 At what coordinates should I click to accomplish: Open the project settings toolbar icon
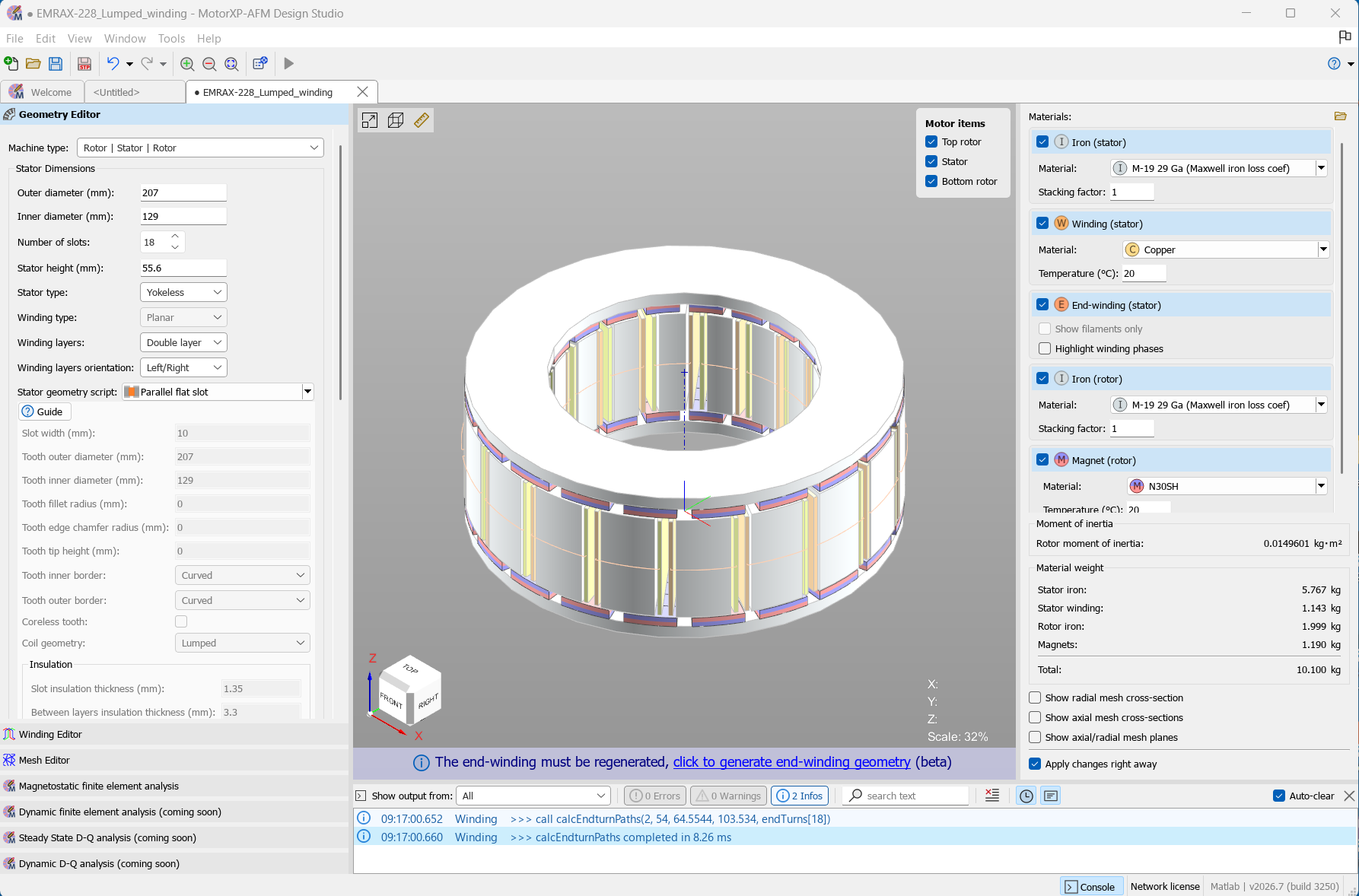260,64
